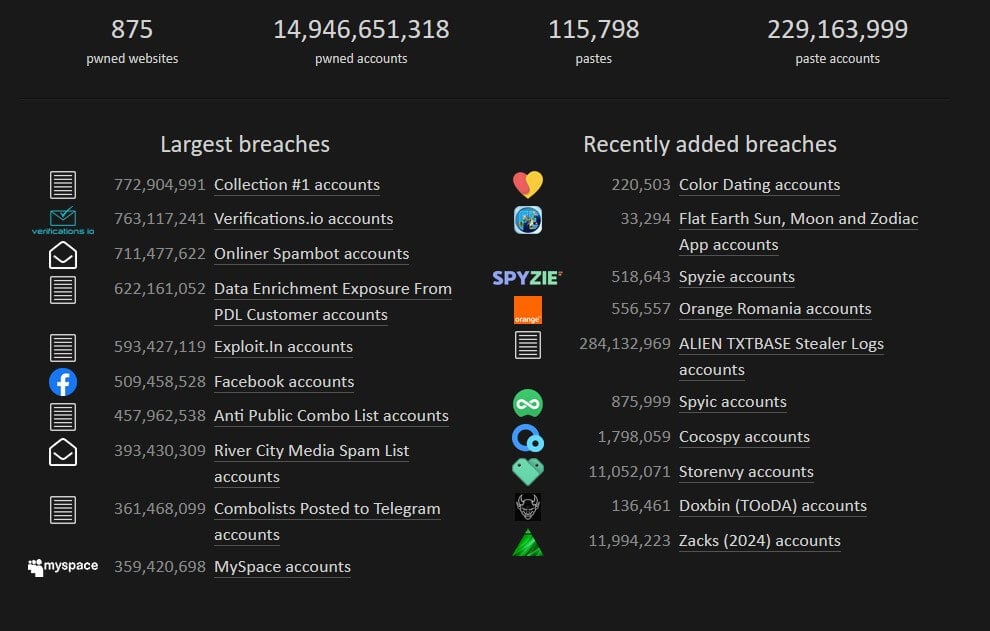This screenshot has width=990, height=631.
Task: Open Collection #1 accounts link
Action: [296, 185]
